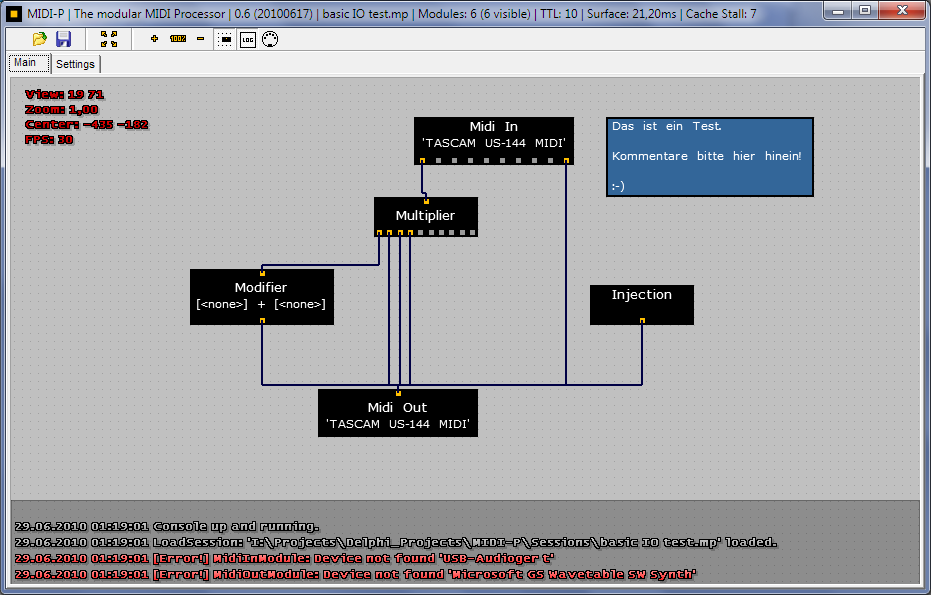Viewport: 931px width, 595px height.
Task: Switch to the Settings tab
Action: (75, 64)
